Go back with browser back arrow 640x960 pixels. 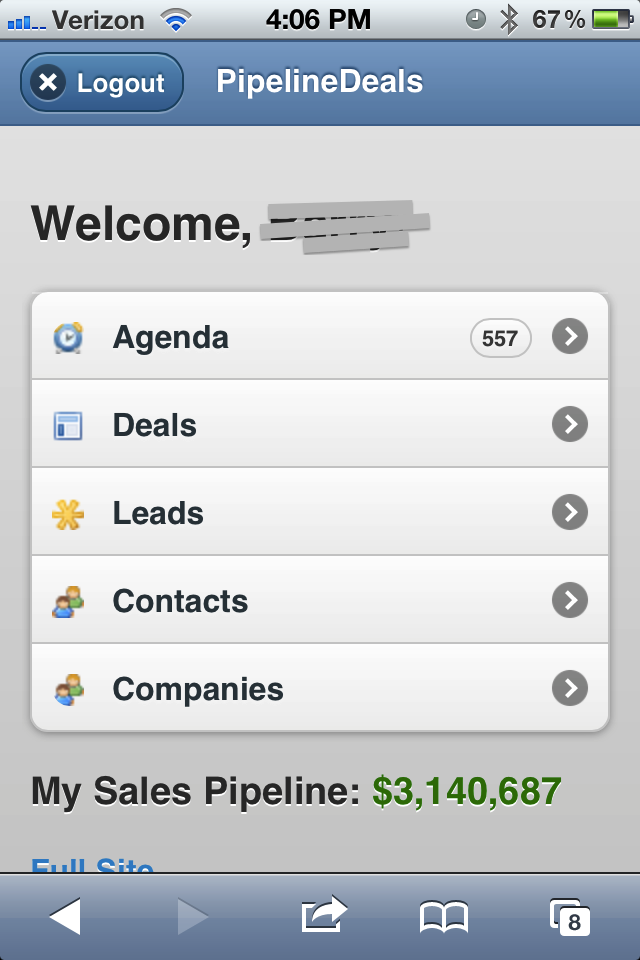[65, 915]
